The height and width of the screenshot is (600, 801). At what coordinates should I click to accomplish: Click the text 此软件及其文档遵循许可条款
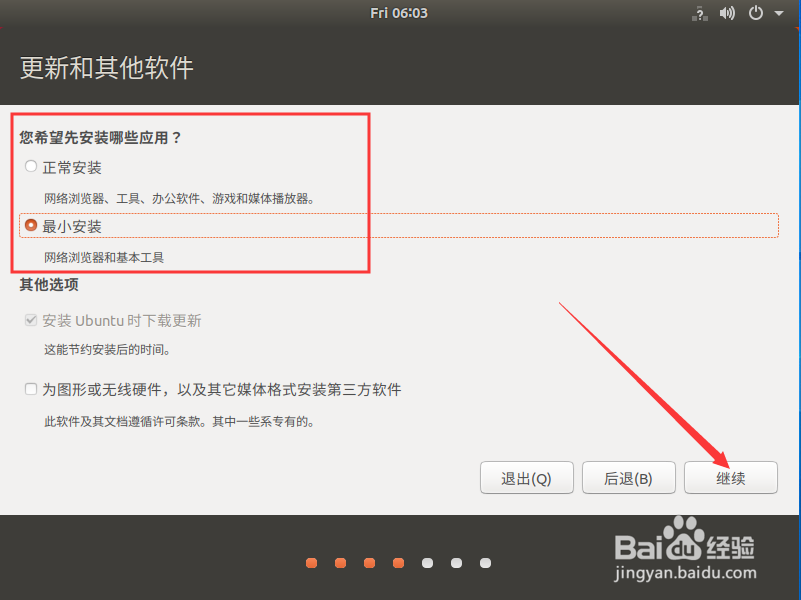(x=122, y=422)
